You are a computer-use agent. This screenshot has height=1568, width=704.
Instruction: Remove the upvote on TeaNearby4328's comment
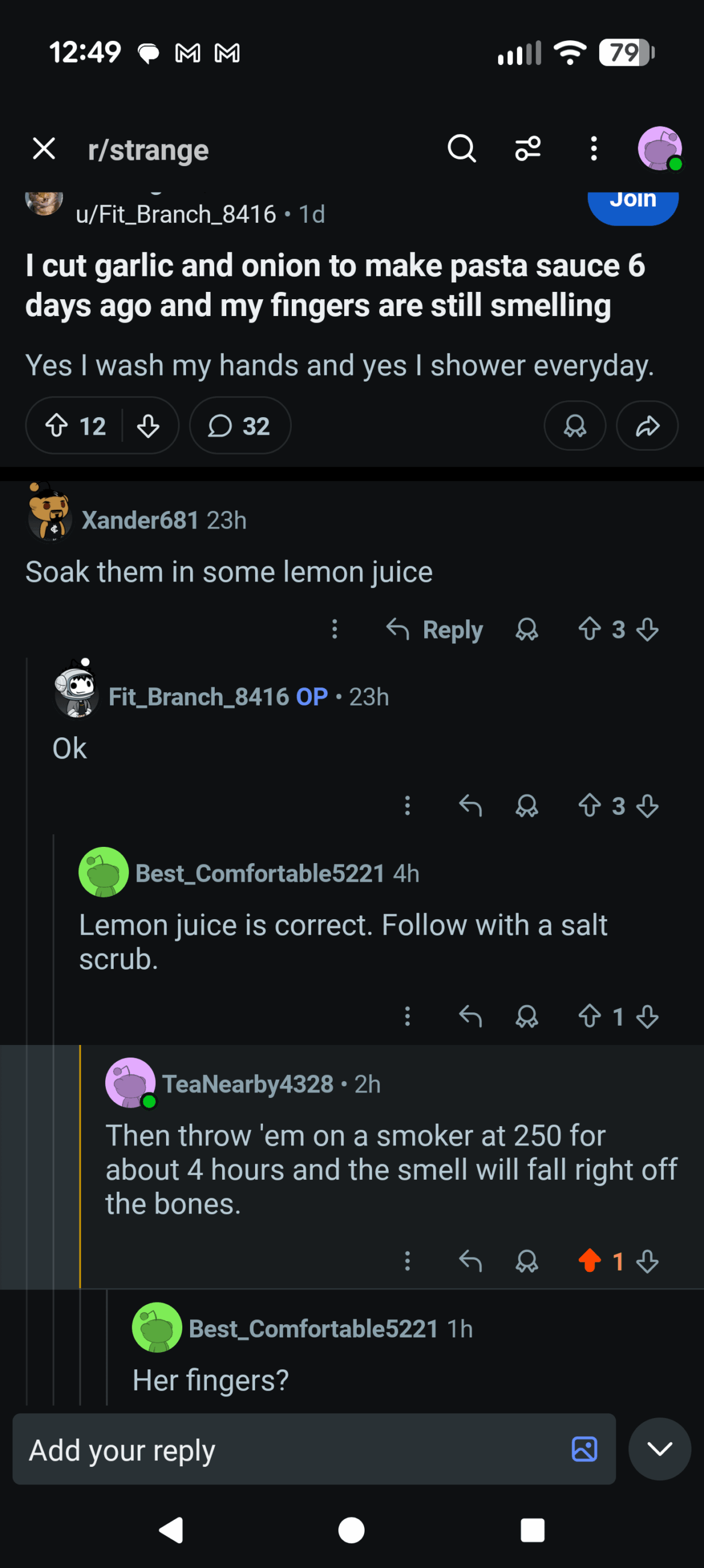tap(589, 1262)
